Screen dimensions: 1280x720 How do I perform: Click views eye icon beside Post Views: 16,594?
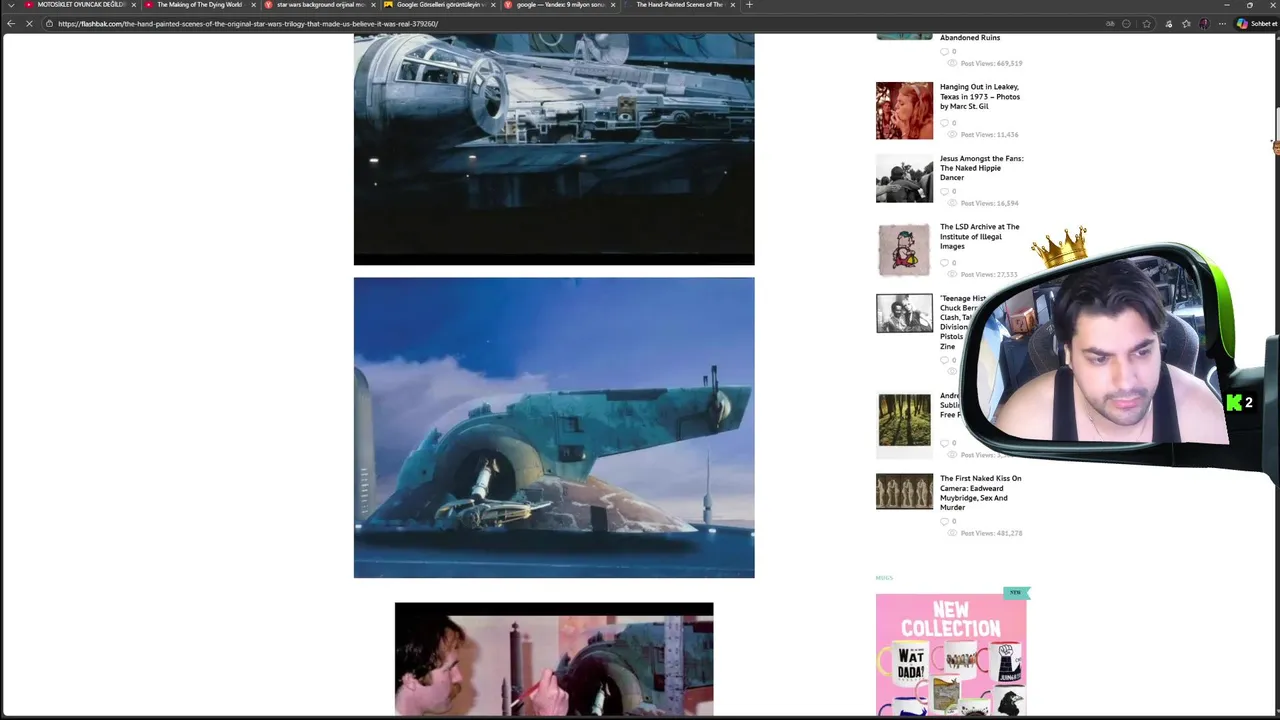952,203
